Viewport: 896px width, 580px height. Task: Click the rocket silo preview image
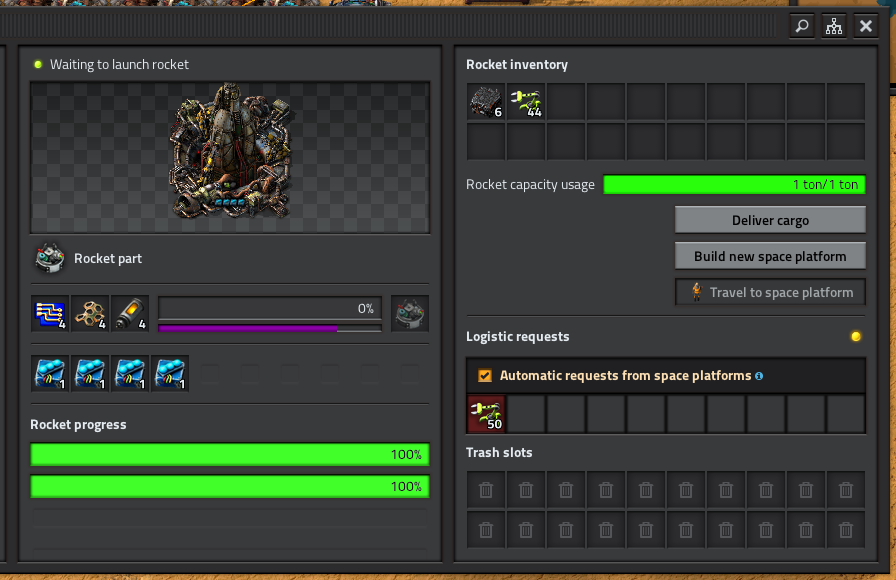coord(230,157)
